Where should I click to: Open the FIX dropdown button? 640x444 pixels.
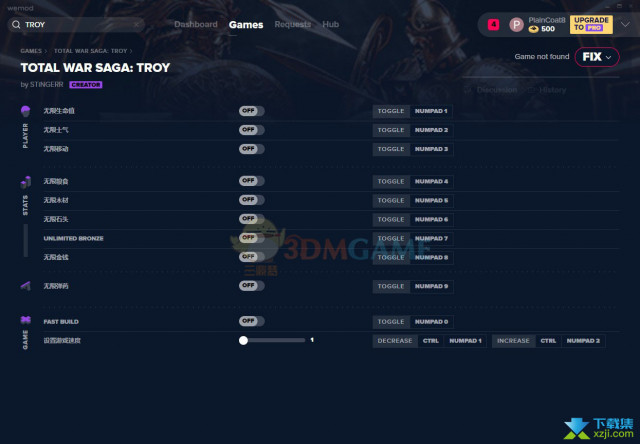597,57
